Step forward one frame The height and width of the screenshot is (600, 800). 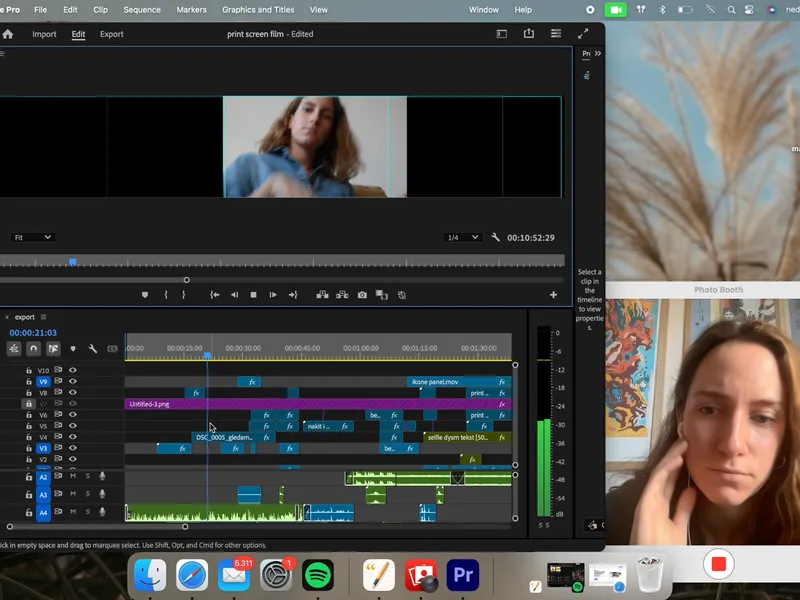tap(273, 295)
